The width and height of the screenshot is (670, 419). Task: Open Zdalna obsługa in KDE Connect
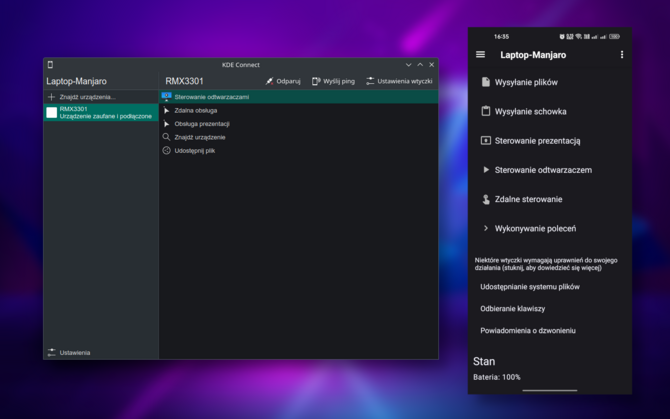299,110
